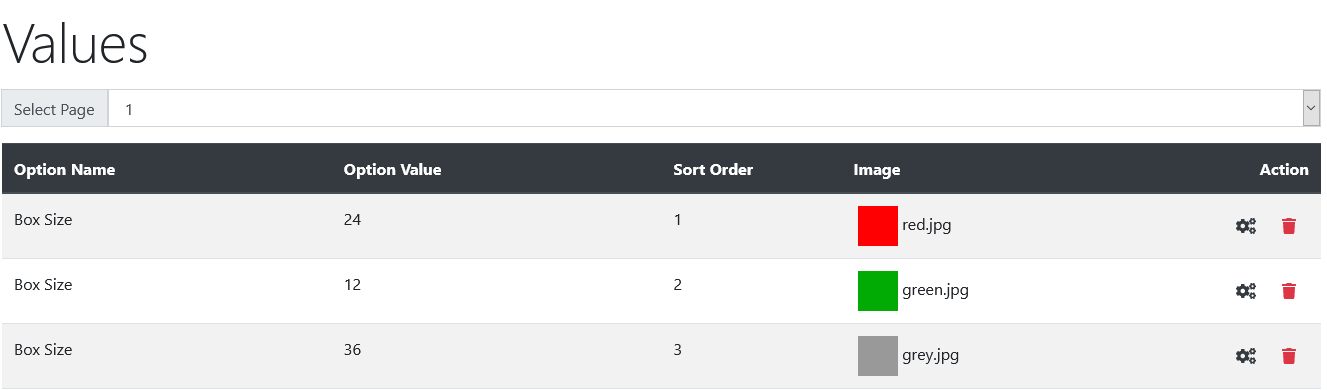Click the Sort Order column header
The image size is (1327, 390).
point(713,170)
